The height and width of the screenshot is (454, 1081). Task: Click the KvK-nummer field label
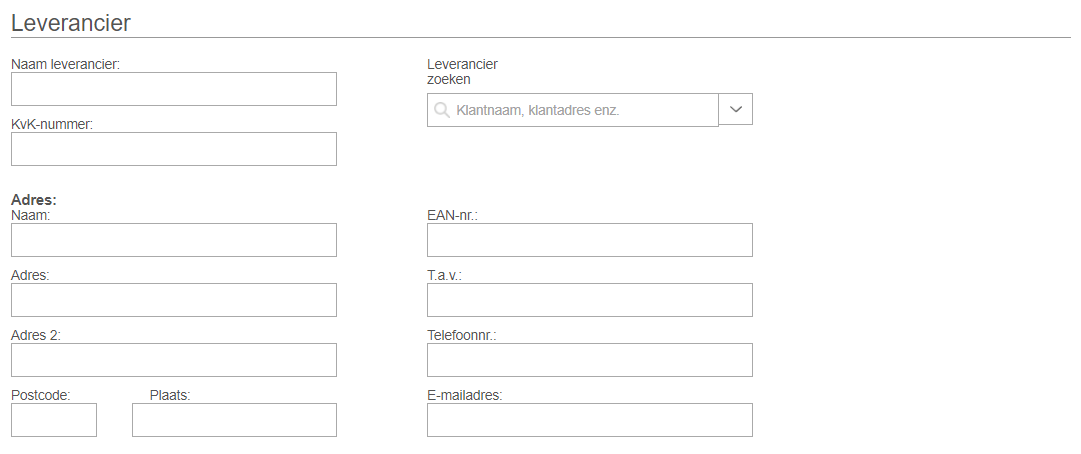[x=52, y=125]
